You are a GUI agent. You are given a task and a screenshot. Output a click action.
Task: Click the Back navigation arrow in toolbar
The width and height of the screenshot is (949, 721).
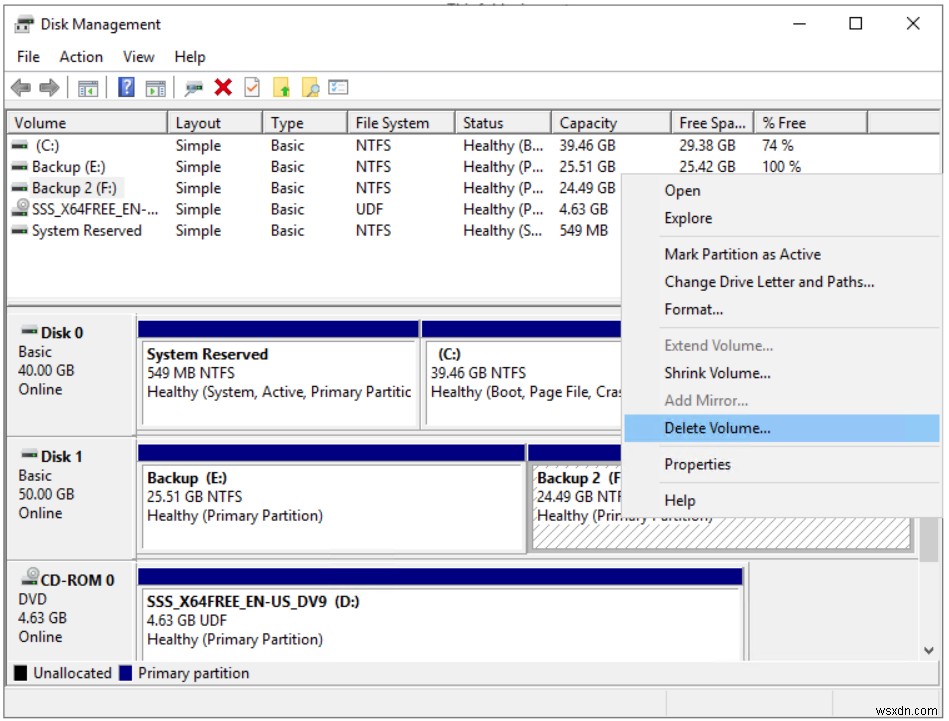click(x=21, y=87)
